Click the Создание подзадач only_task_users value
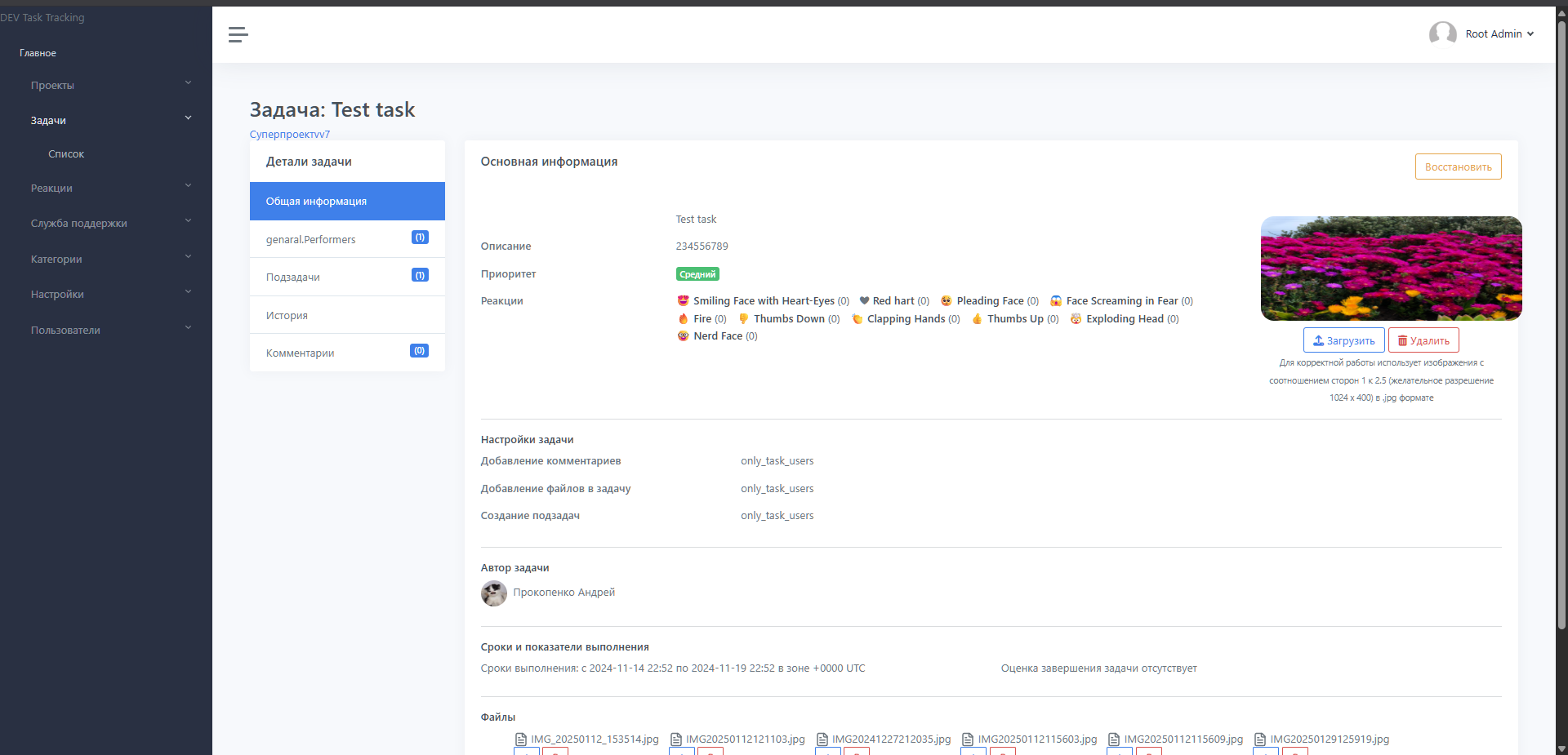Screen dimensions: 1568x755 pyautogui.click(x=777, y=516)
